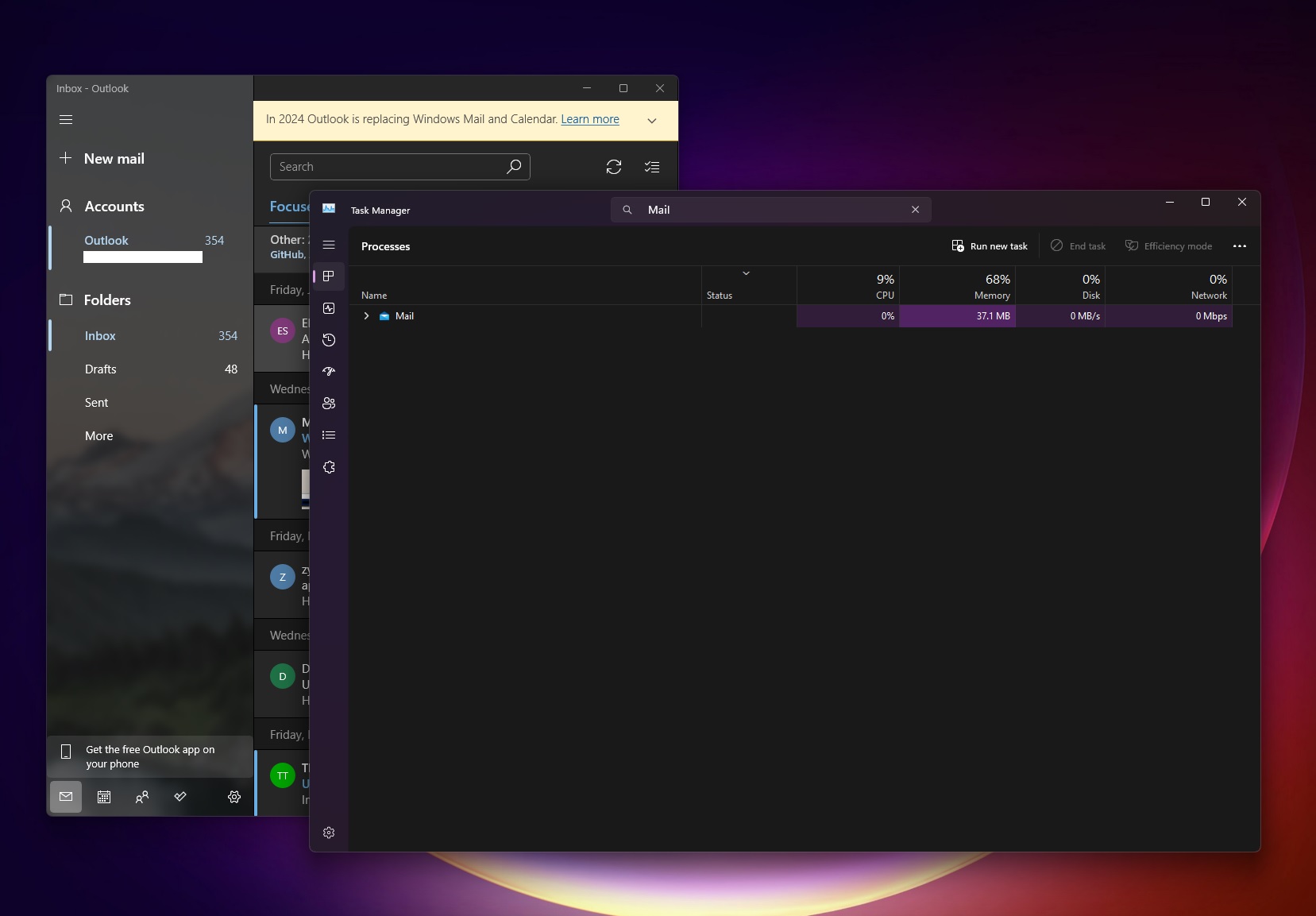Viewport: 1316px width, 916px height.
Task: Open Mail settings gear icon
Action: tap(234, 797)
